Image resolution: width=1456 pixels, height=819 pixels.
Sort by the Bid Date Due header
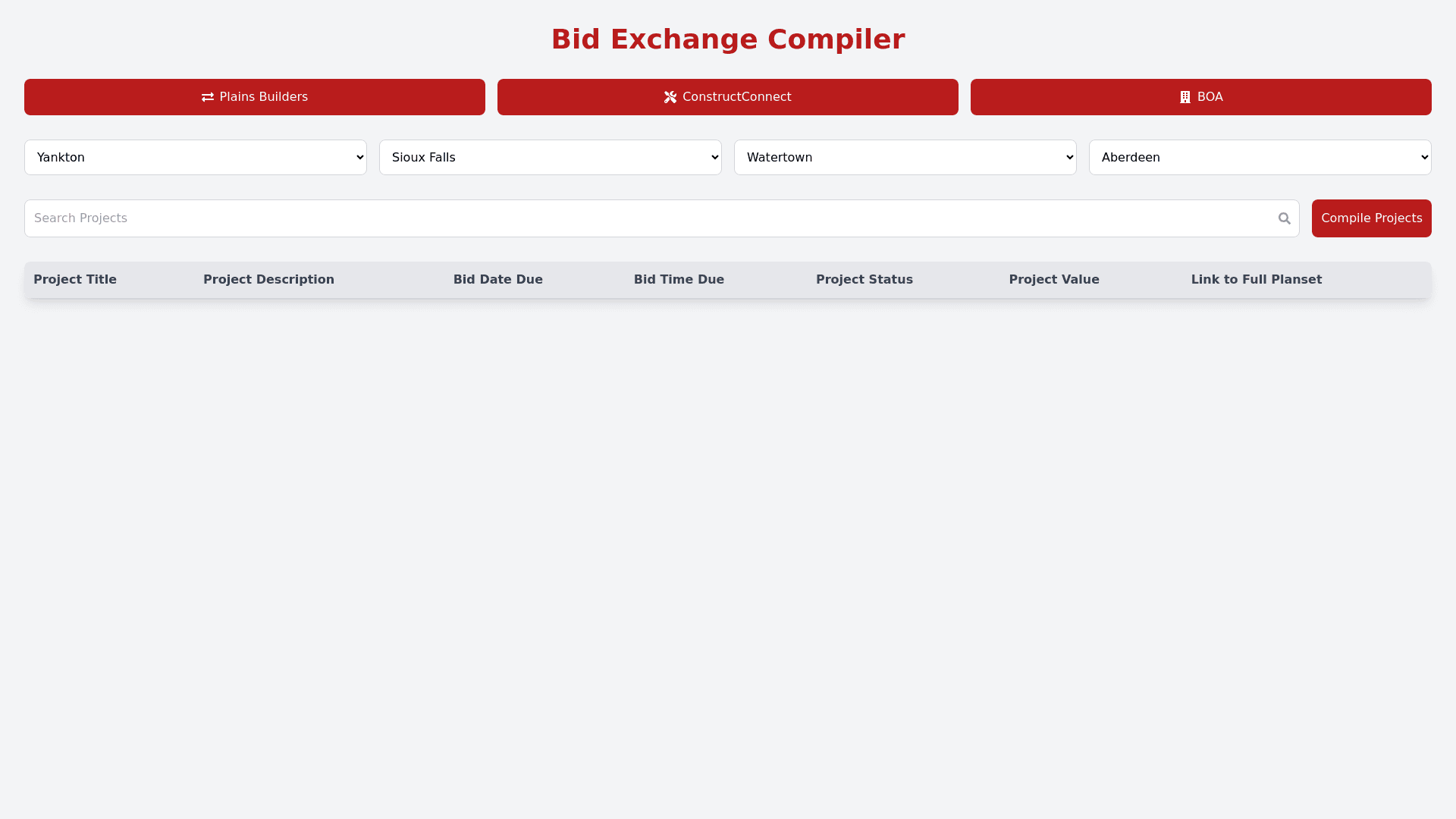coord(497,280)
